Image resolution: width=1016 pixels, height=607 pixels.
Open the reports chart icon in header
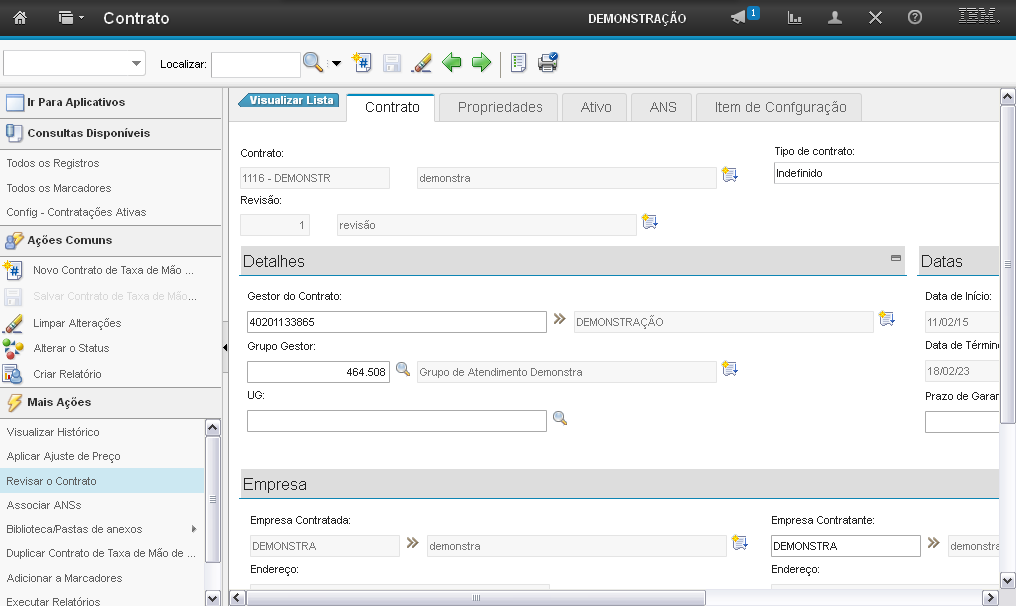[795, 18]
